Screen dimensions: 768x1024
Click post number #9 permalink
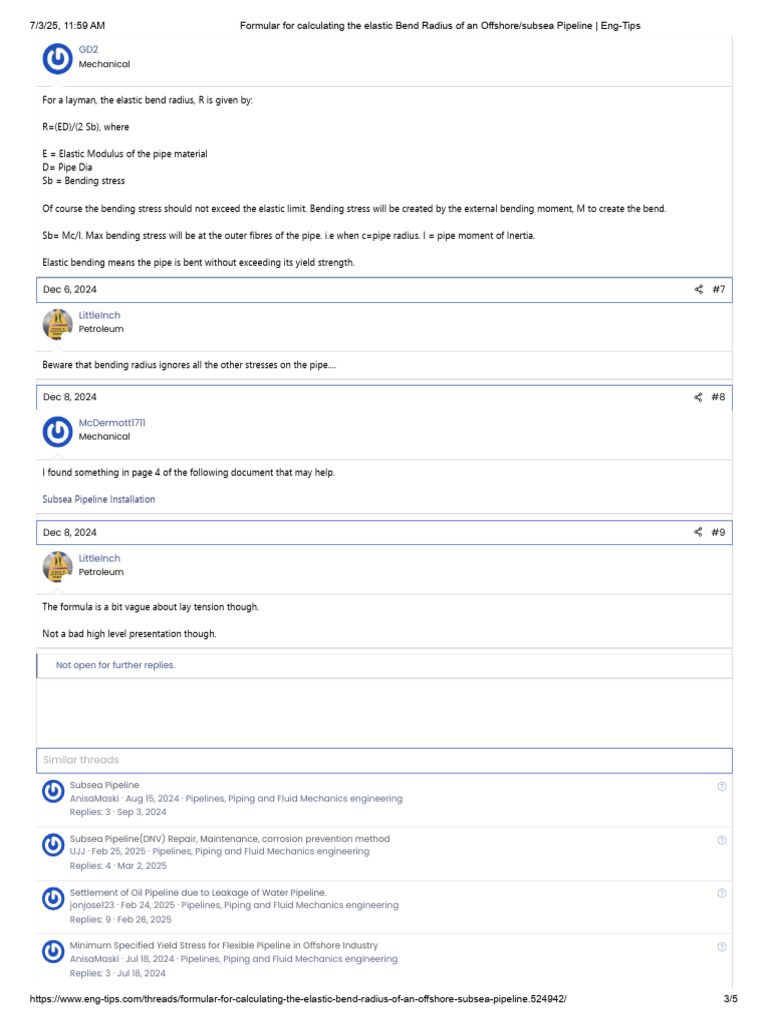coord(718,532)
